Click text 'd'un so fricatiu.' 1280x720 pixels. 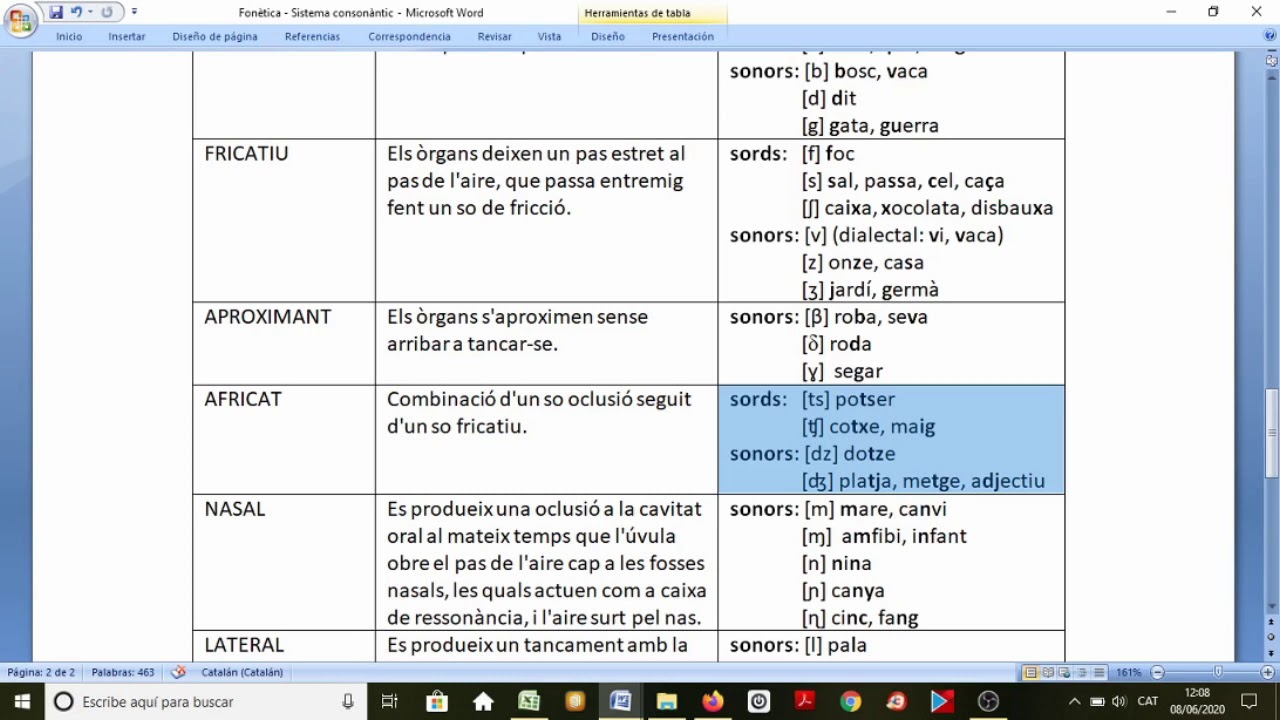[x=457, y=426]
